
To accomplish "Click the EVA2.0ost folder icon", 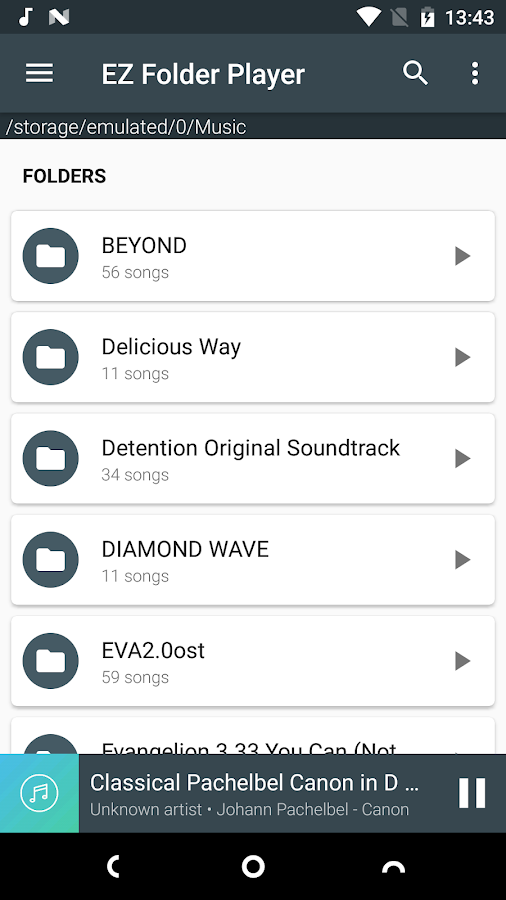I will click(x=50, y=661).
